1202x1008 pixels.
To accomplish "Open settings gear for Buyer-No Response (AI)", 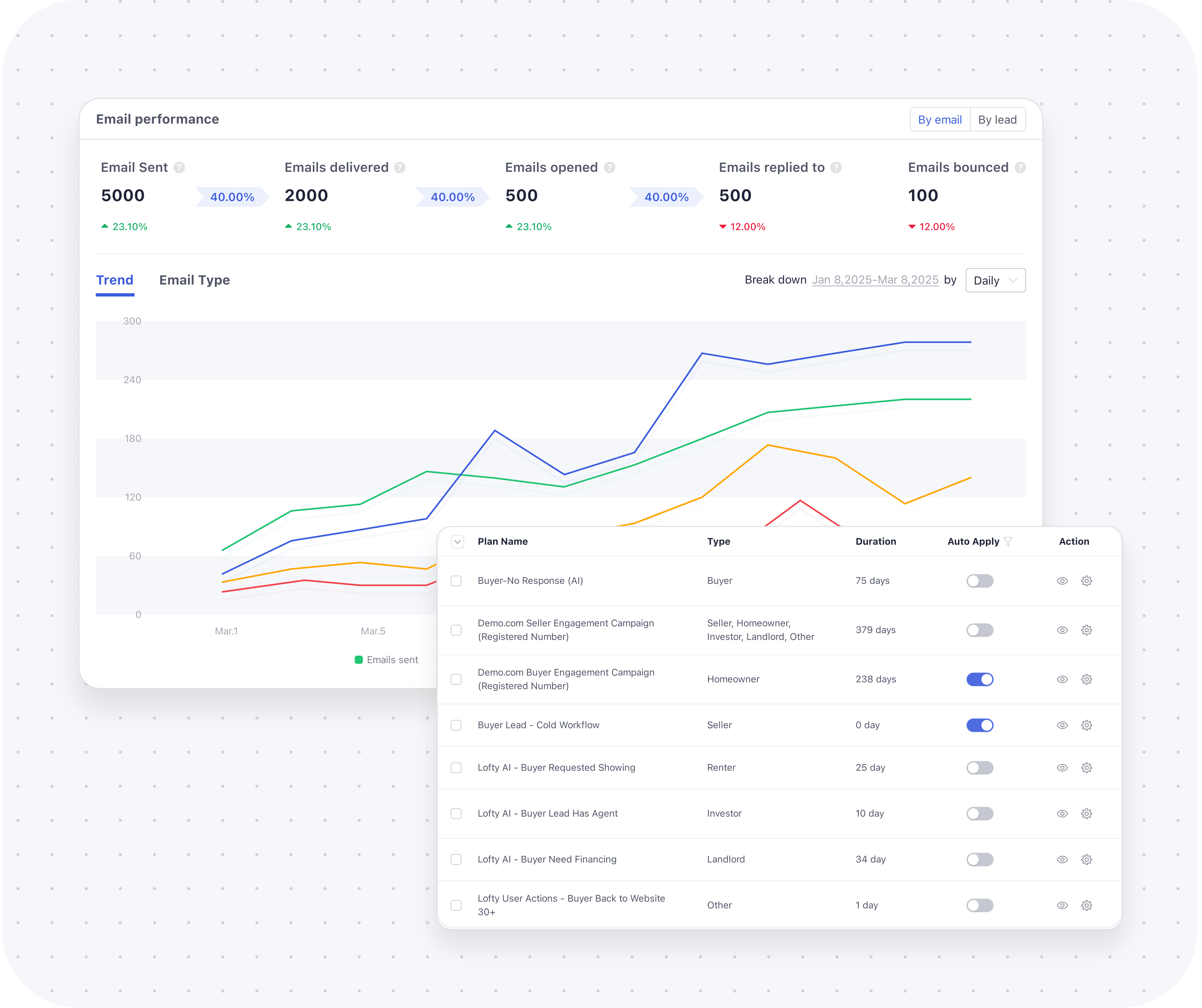I will (1087, 581).
